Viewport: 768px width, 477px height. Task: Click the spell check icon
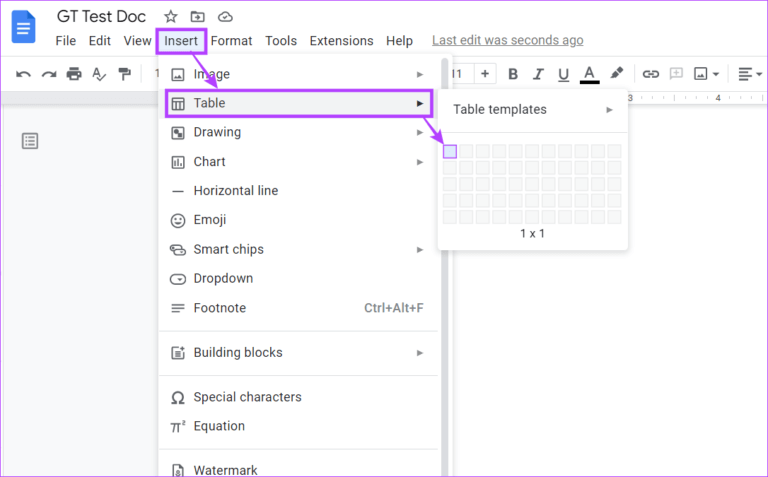tap(99, 73)
